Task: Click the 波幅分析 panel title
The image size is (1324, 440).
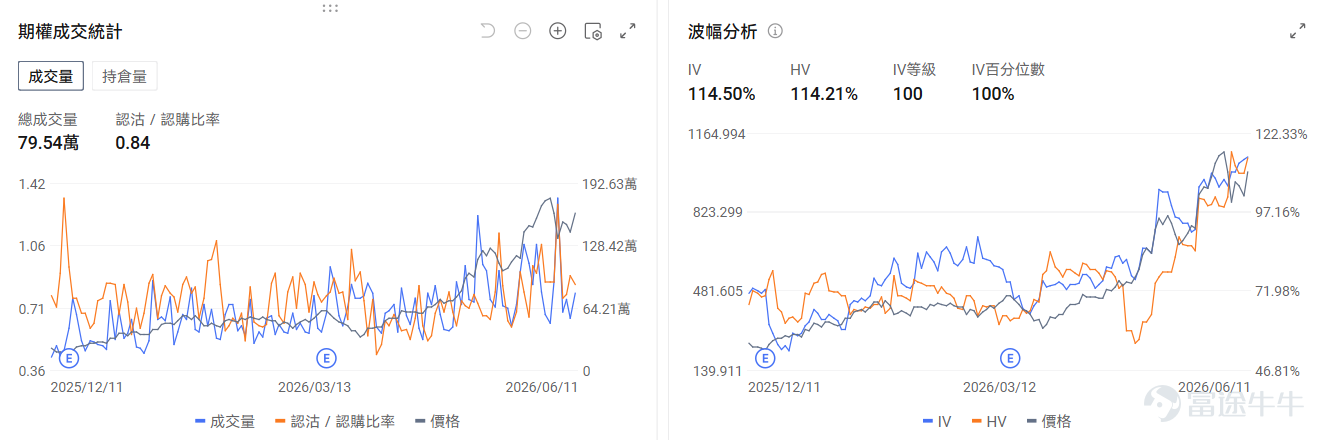Action: (722, 31)
